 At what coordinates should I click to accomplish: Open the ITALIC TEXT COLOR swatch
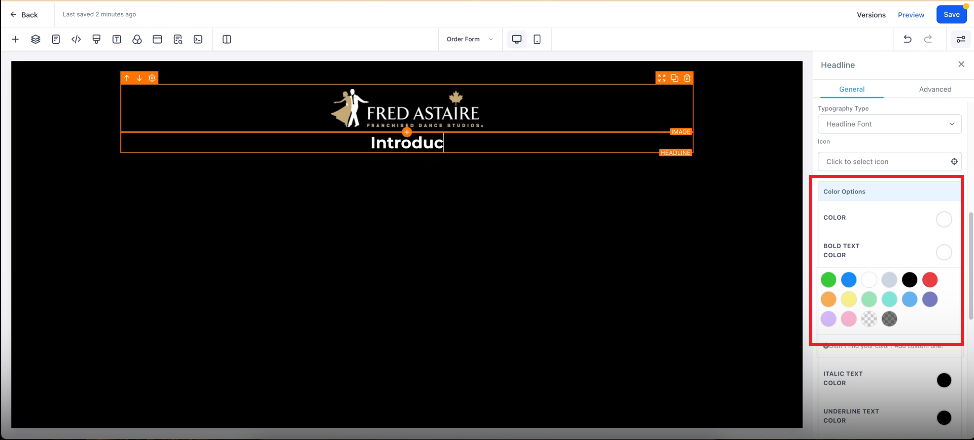pyautogui.click(x=944, y=380)
